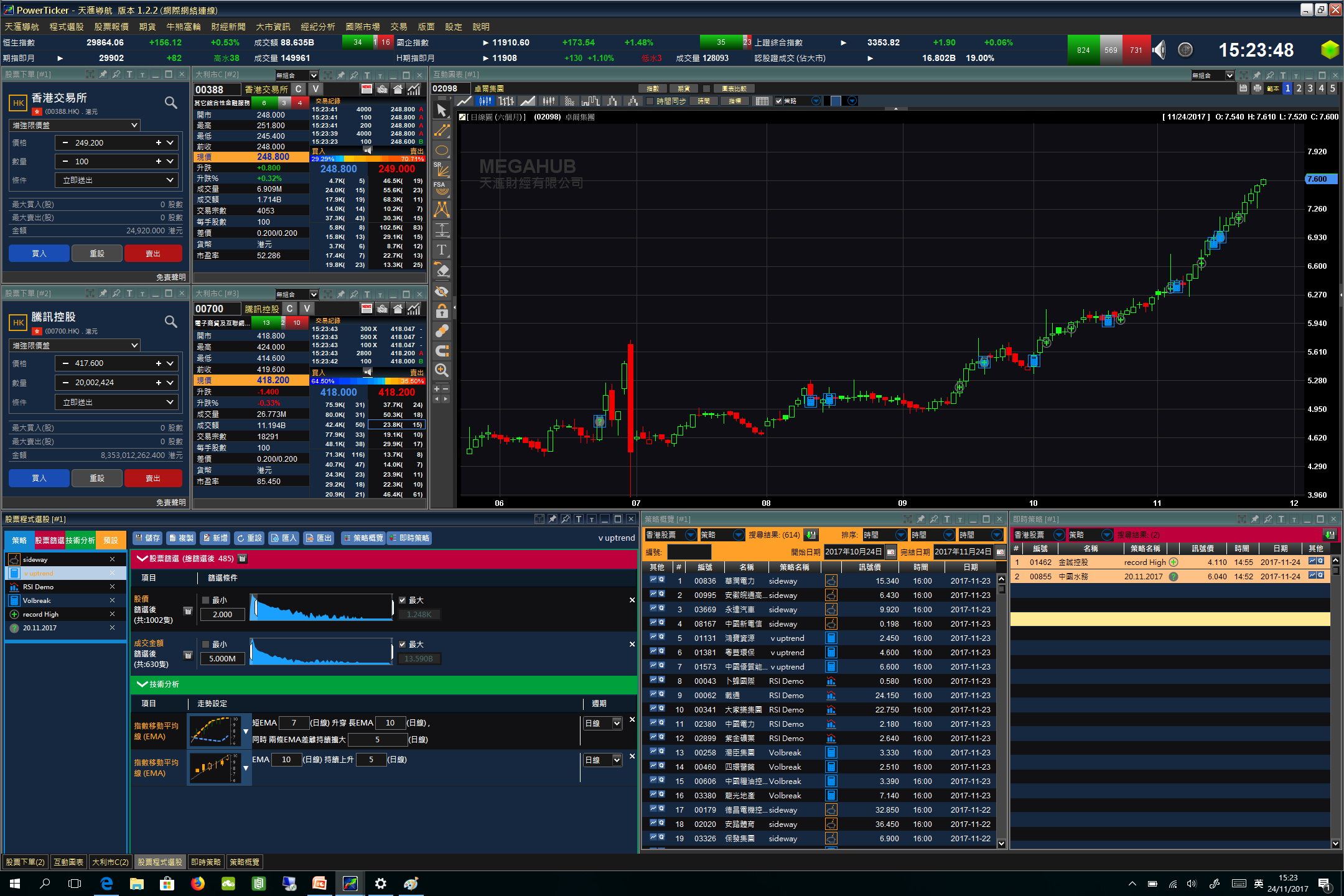This screenshot has width=1344, height=896.
Task: Open price 249.200 dropdown arrow
Action: tap(170, 142)
